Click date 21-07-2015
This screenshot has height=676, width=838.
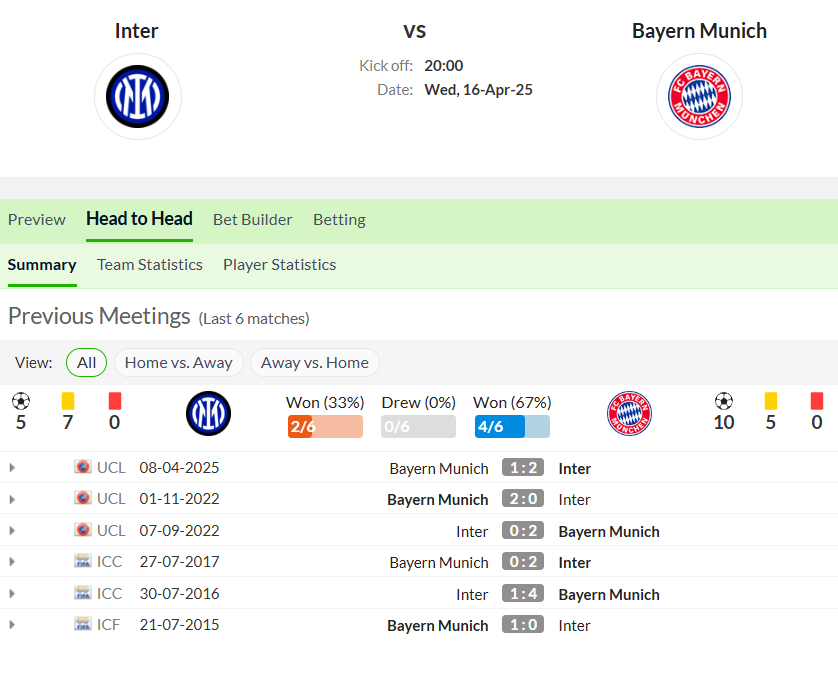[179, 625]
